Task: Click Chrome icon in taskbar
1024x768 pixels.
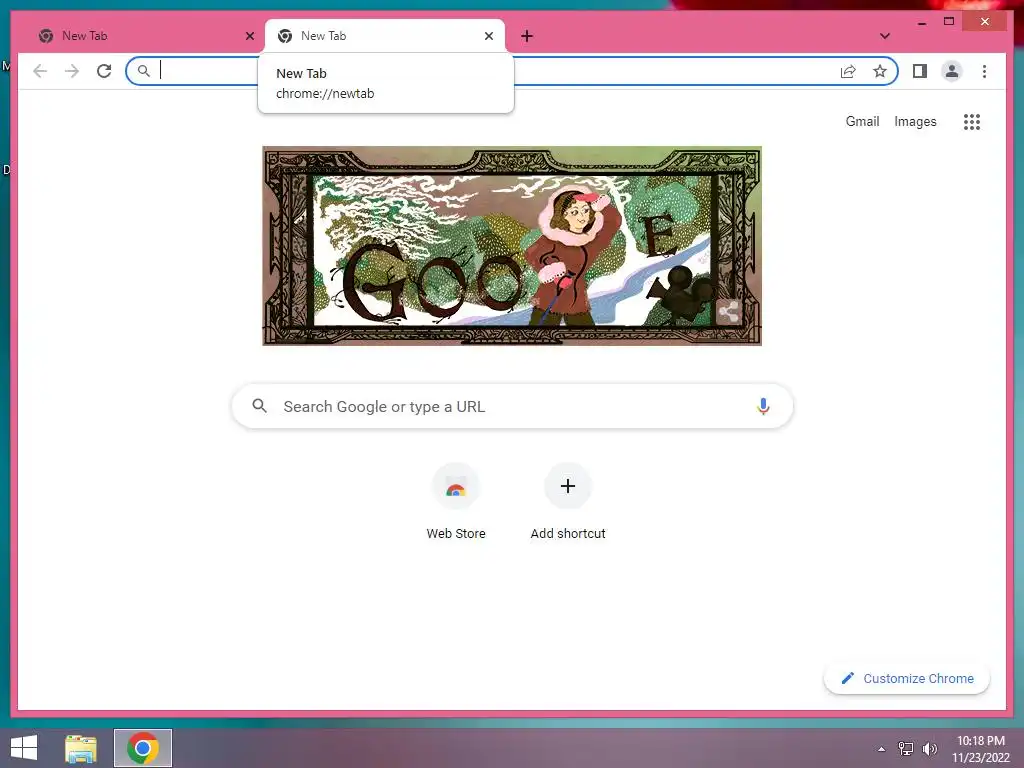Action: pos(143,748)
